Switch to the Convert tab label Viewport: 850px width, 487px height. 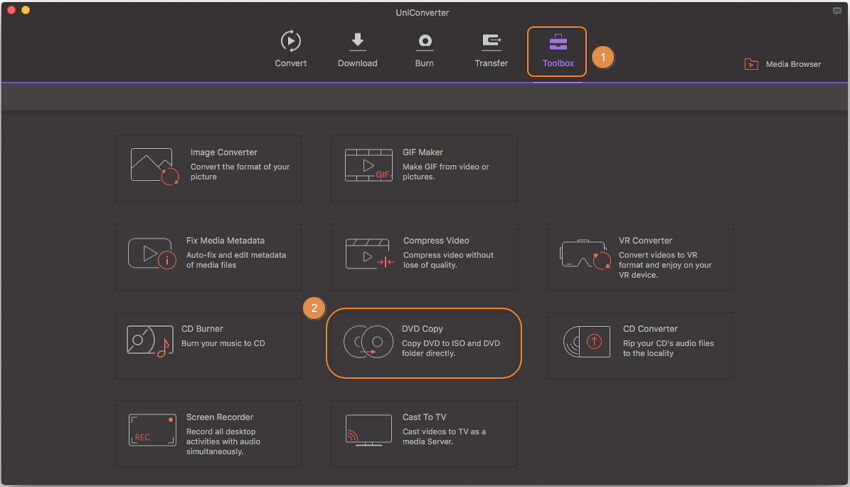[x=291, y=63]
